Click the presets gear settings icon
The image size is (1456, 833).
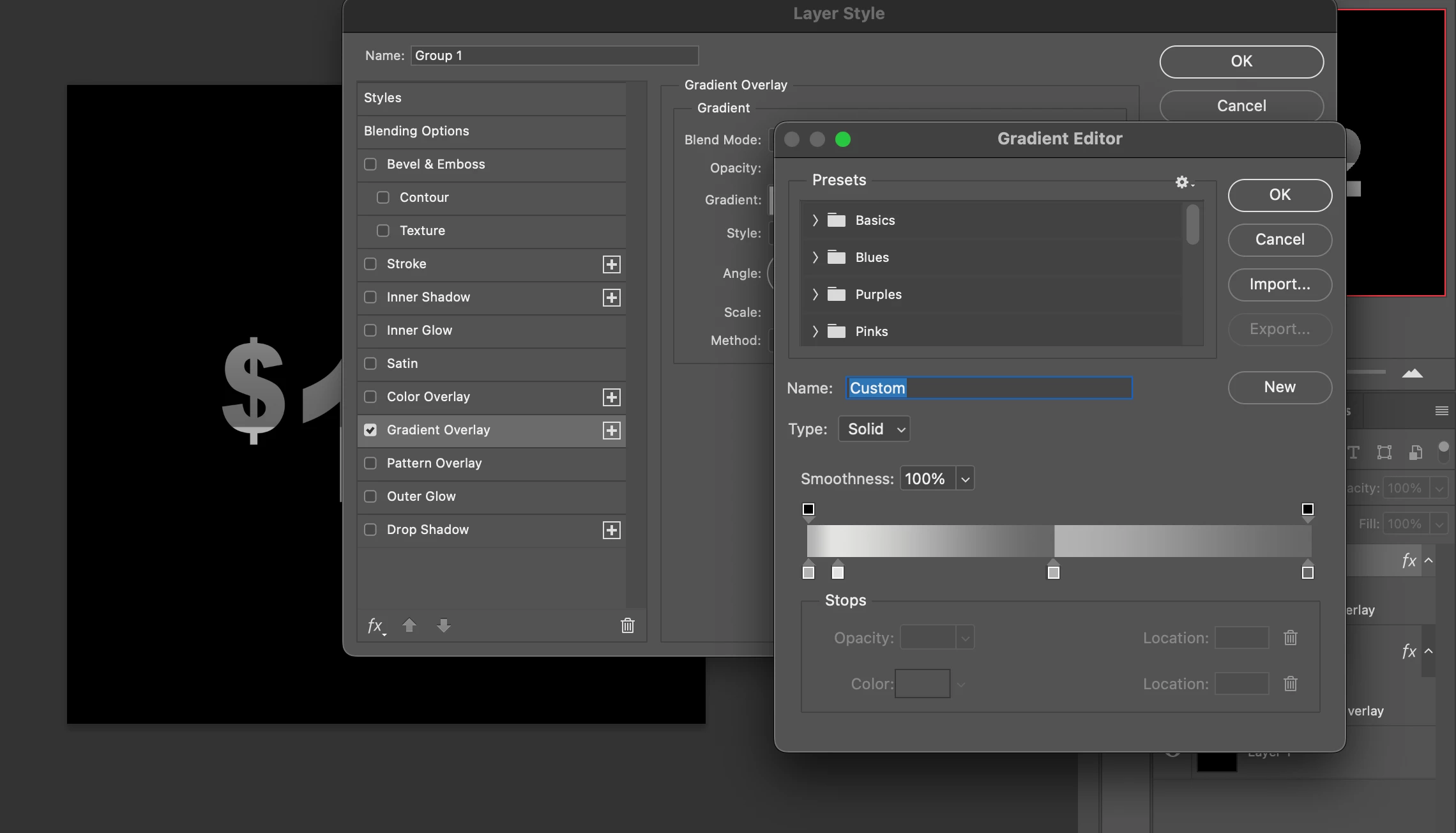(1183, 182)
